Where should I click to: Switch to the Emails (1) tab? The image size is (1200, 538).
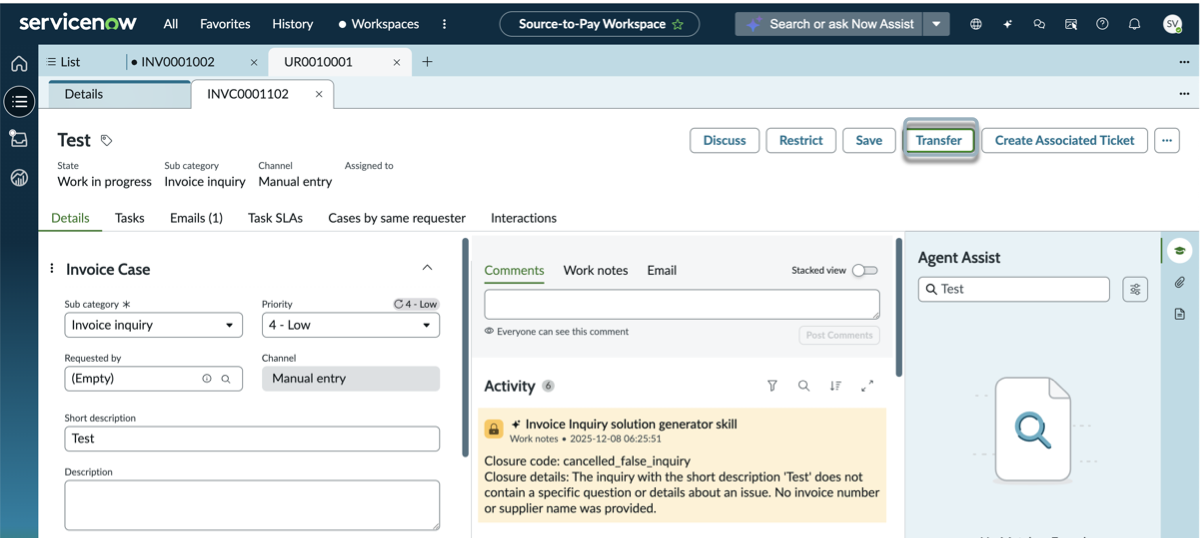[x=196, y=218]
